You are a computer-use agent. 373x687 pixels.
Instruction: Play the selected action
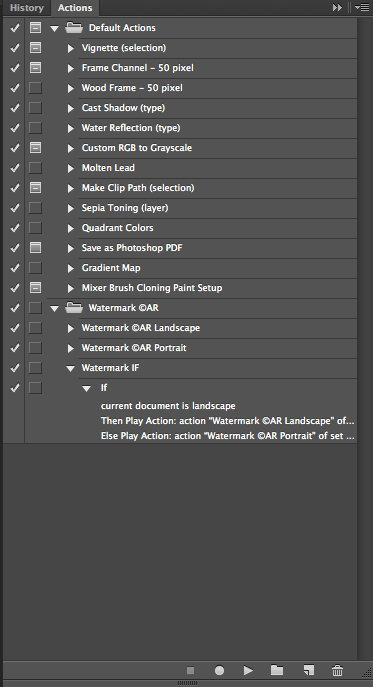click(249, 670)
